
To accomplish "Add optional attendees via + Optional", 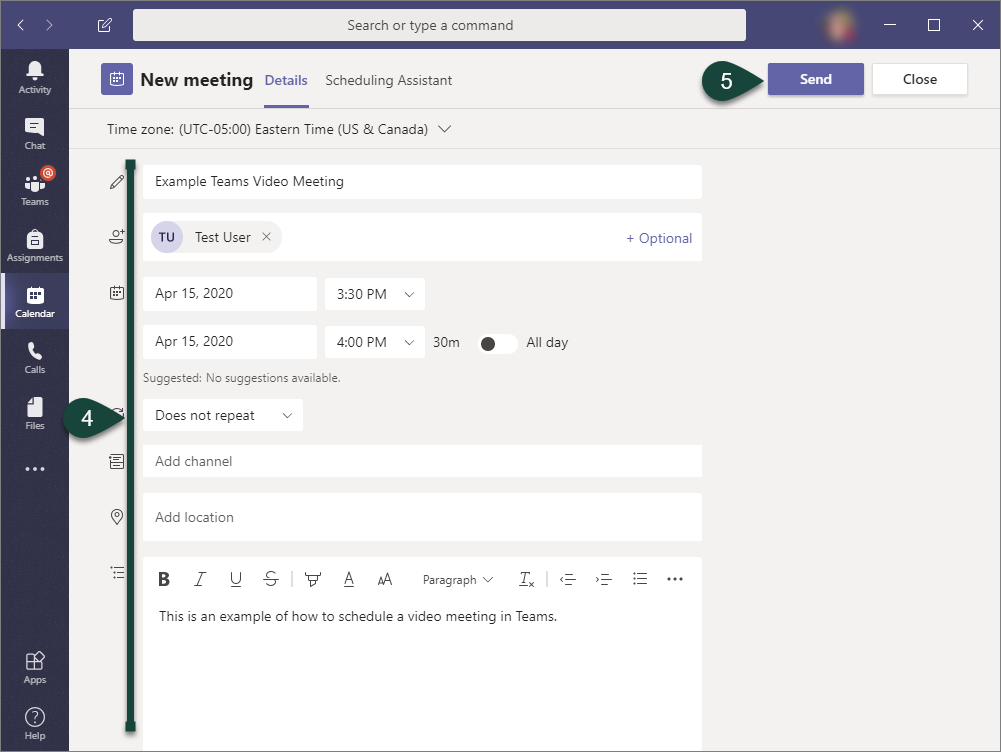I will coord(659,238).
